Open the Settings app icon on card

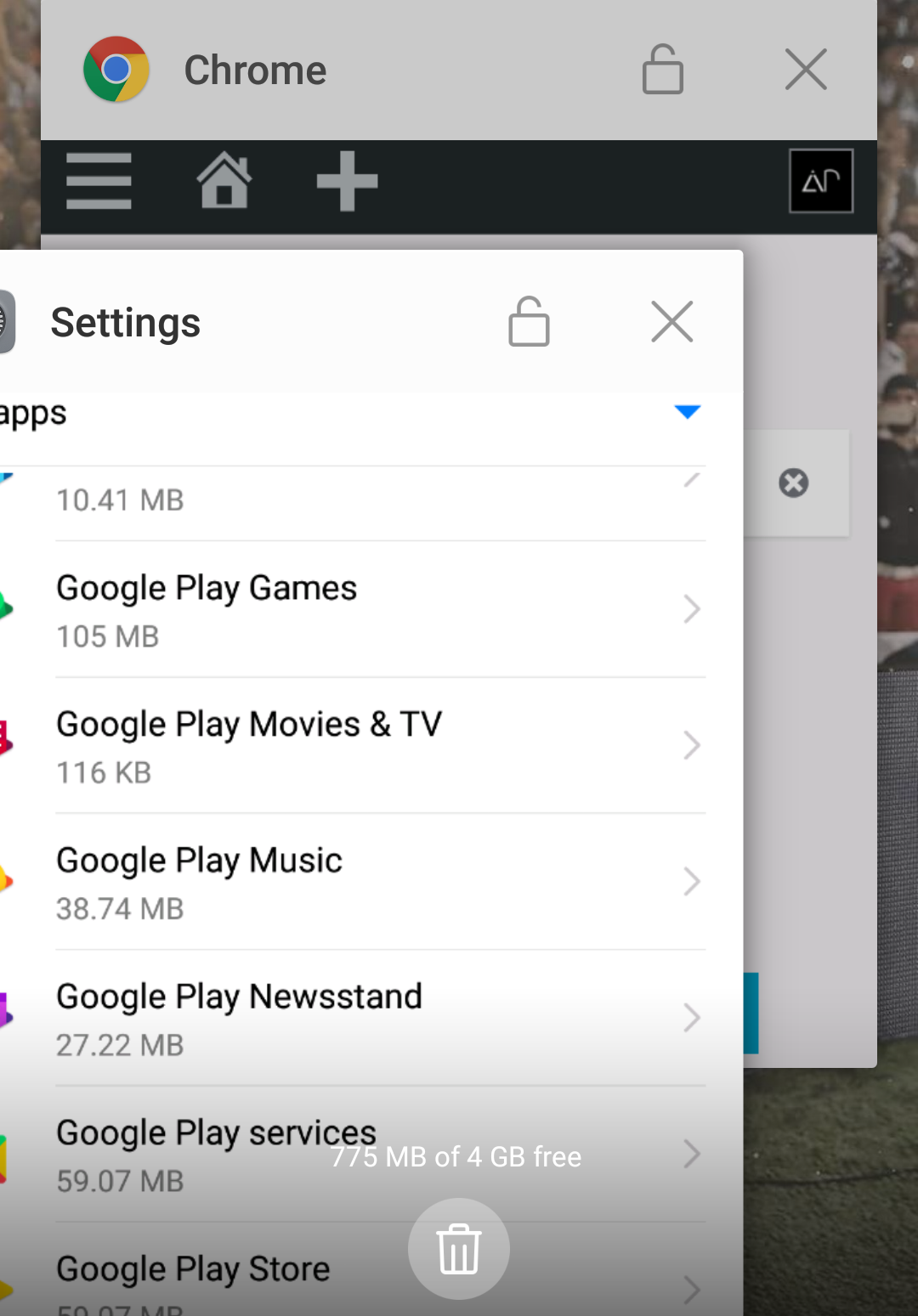[x=7, y=322]
